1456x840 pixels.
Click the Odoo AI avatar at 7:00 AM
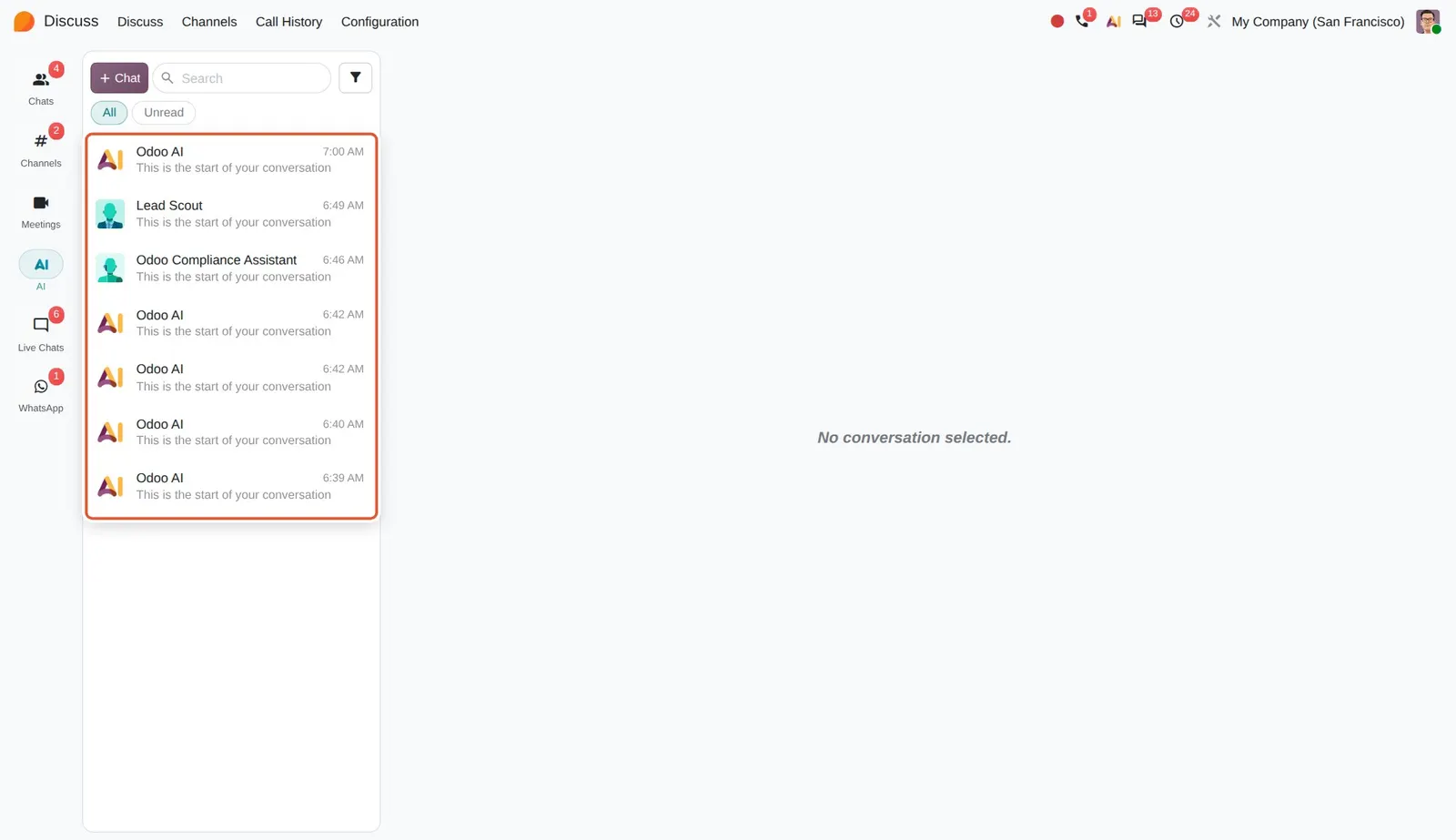pos(110,159)
